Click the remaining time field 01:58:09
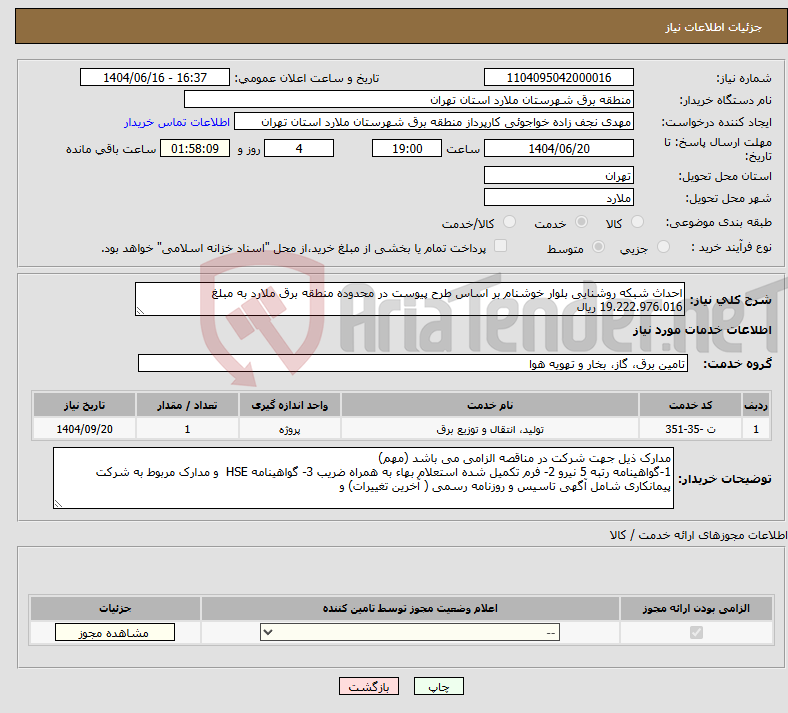 click(x=195, y=148)
